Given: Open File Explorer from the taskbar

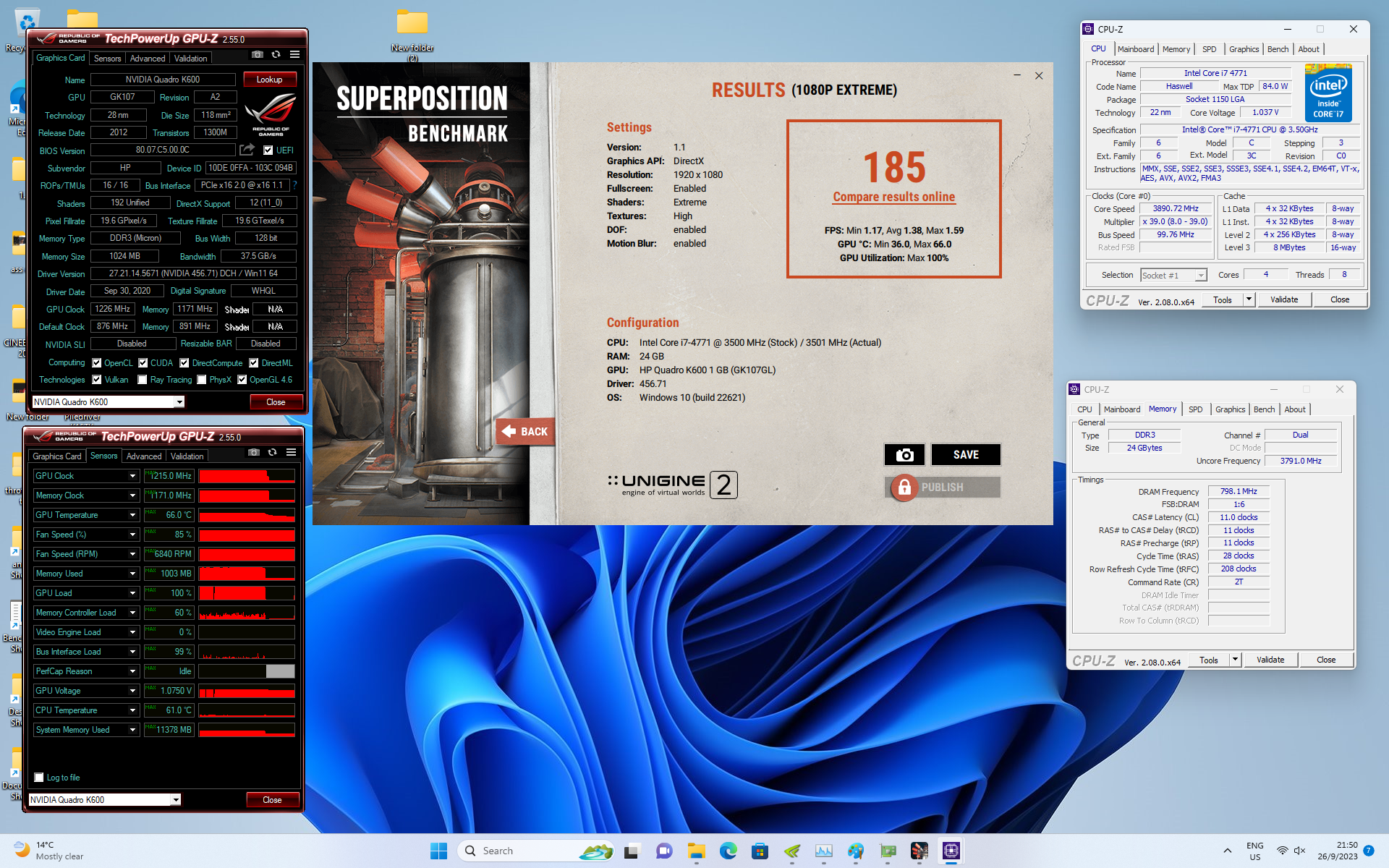Looking at the screenshot, I should [696, 851].
